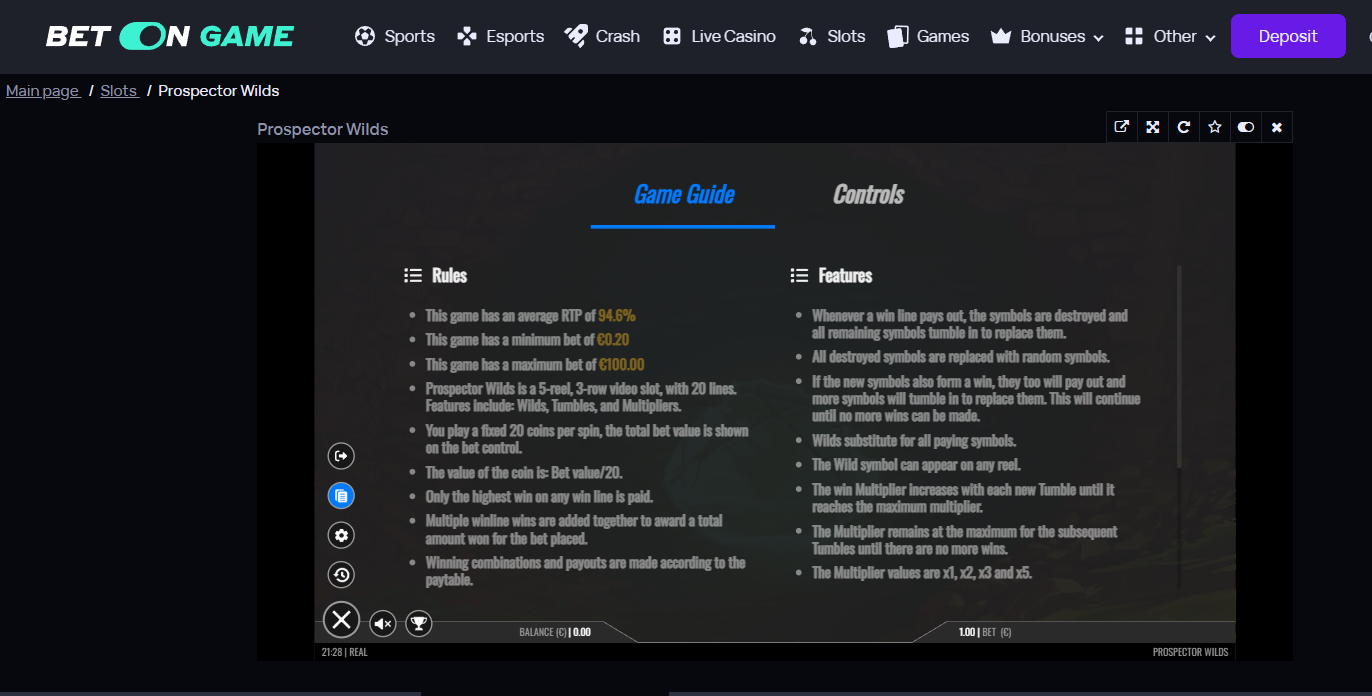Image resolution: width=1372 pixels, height=696 pixels.
Task: Enter fullscreen mode for the game
Action: (1153, 127)
